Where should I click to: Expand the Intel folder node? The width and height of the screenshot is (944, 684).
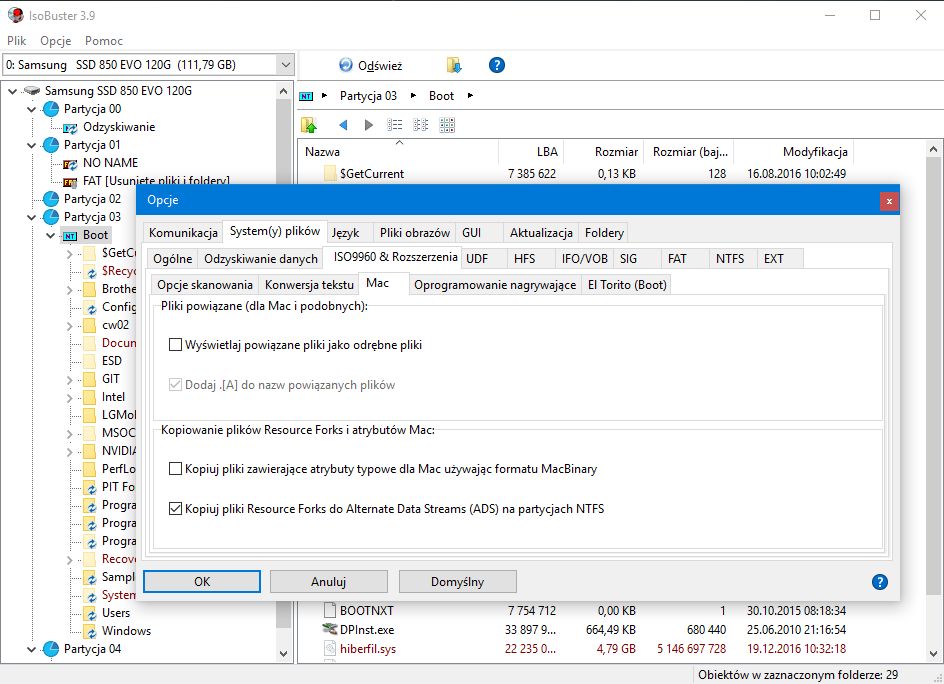tap(70, 398)
